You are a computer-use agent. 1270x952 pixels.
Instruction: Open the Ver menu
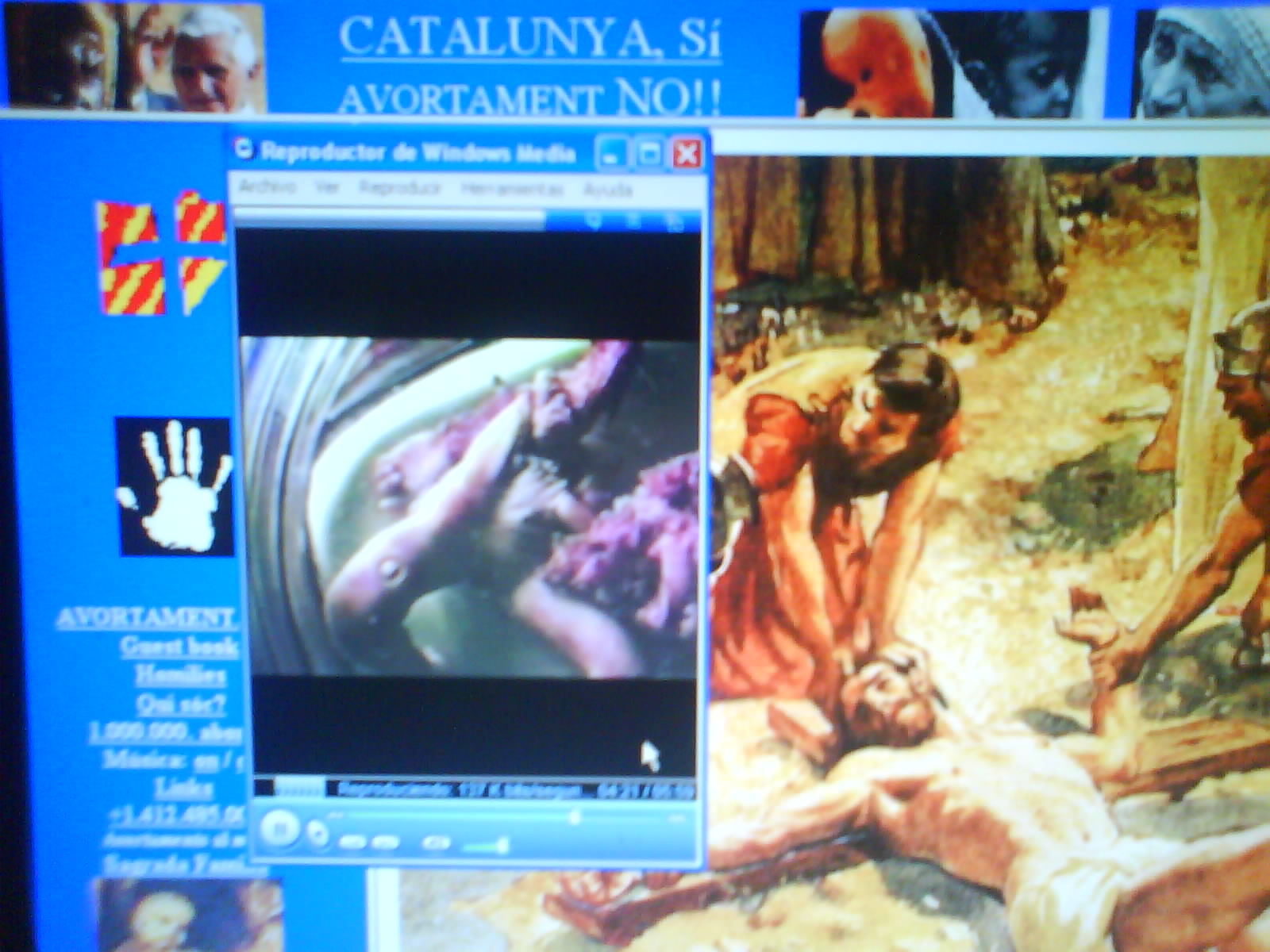pos(327,188)
